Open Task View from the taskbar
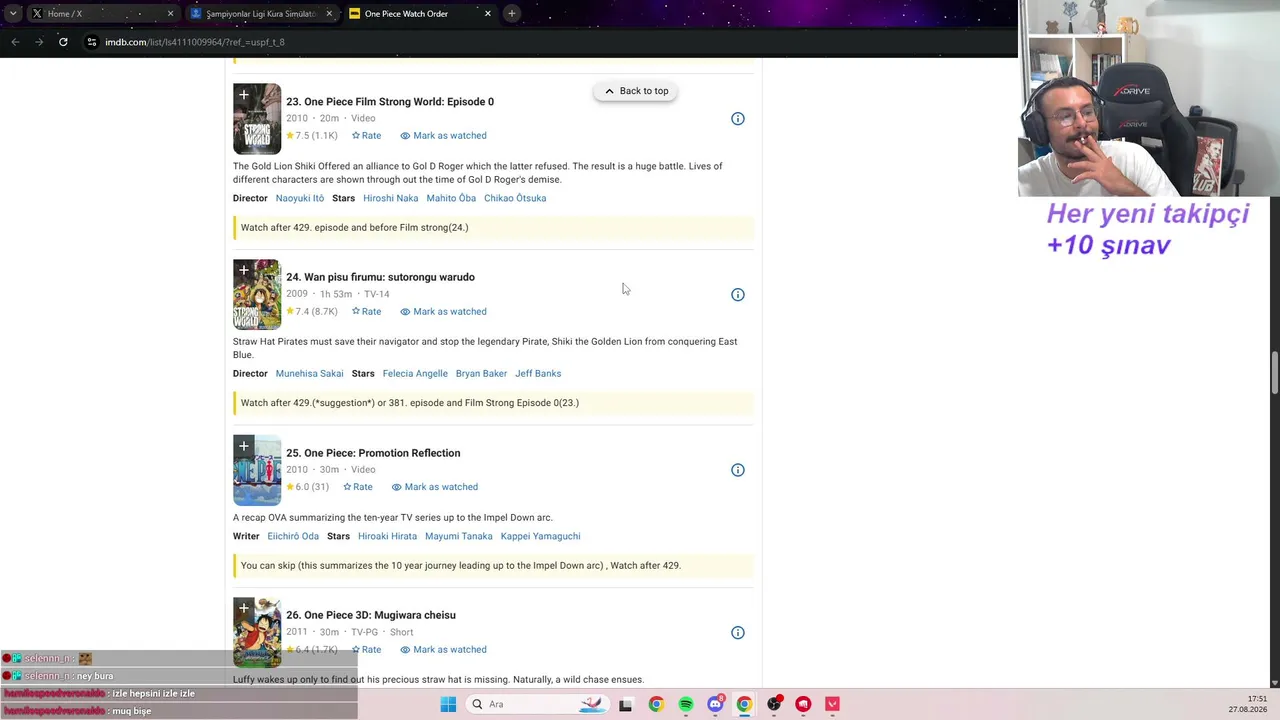 coord(626,704)
